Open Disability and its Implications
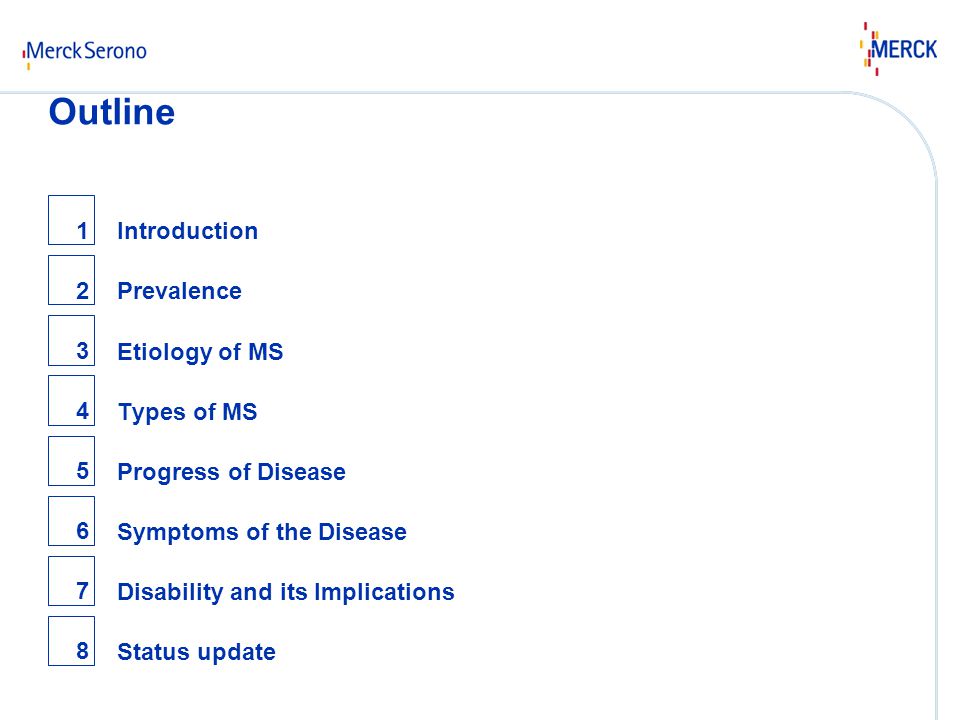The image size is (960, 720). point(286,592)
